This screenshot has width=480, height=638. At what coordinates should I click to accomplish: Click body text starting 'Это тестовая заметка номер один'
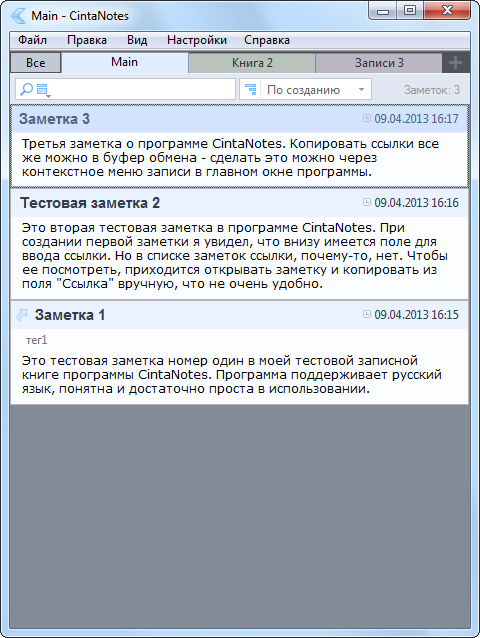click(231, 375)
